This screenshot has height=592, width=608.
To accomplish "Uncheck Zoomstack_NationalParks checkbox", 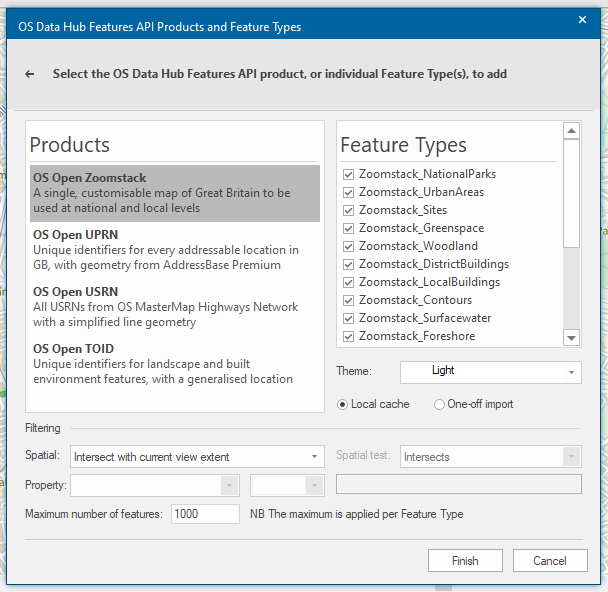I will (348, 174).
